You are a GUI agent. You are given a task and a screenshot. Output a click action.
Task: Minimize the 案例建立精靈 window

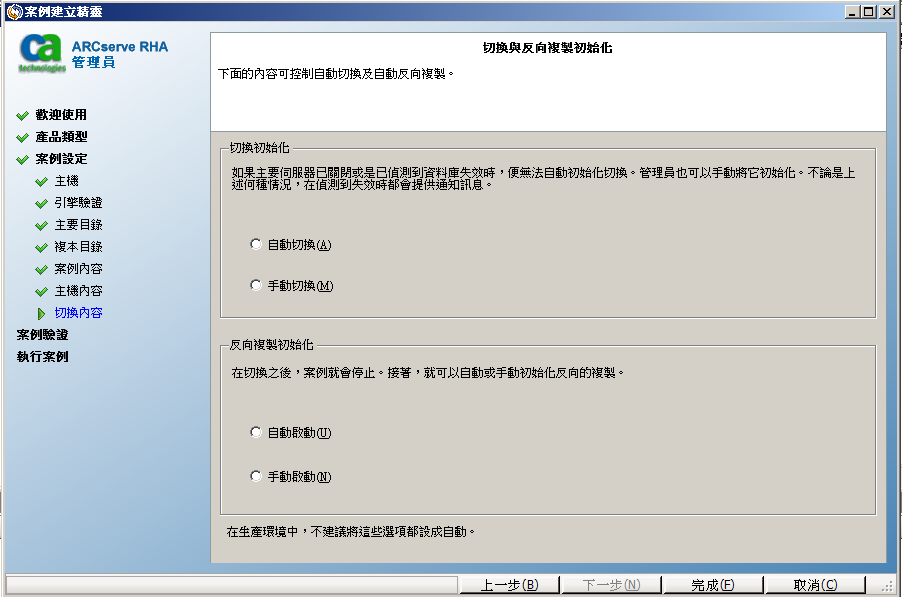point(852,12)
